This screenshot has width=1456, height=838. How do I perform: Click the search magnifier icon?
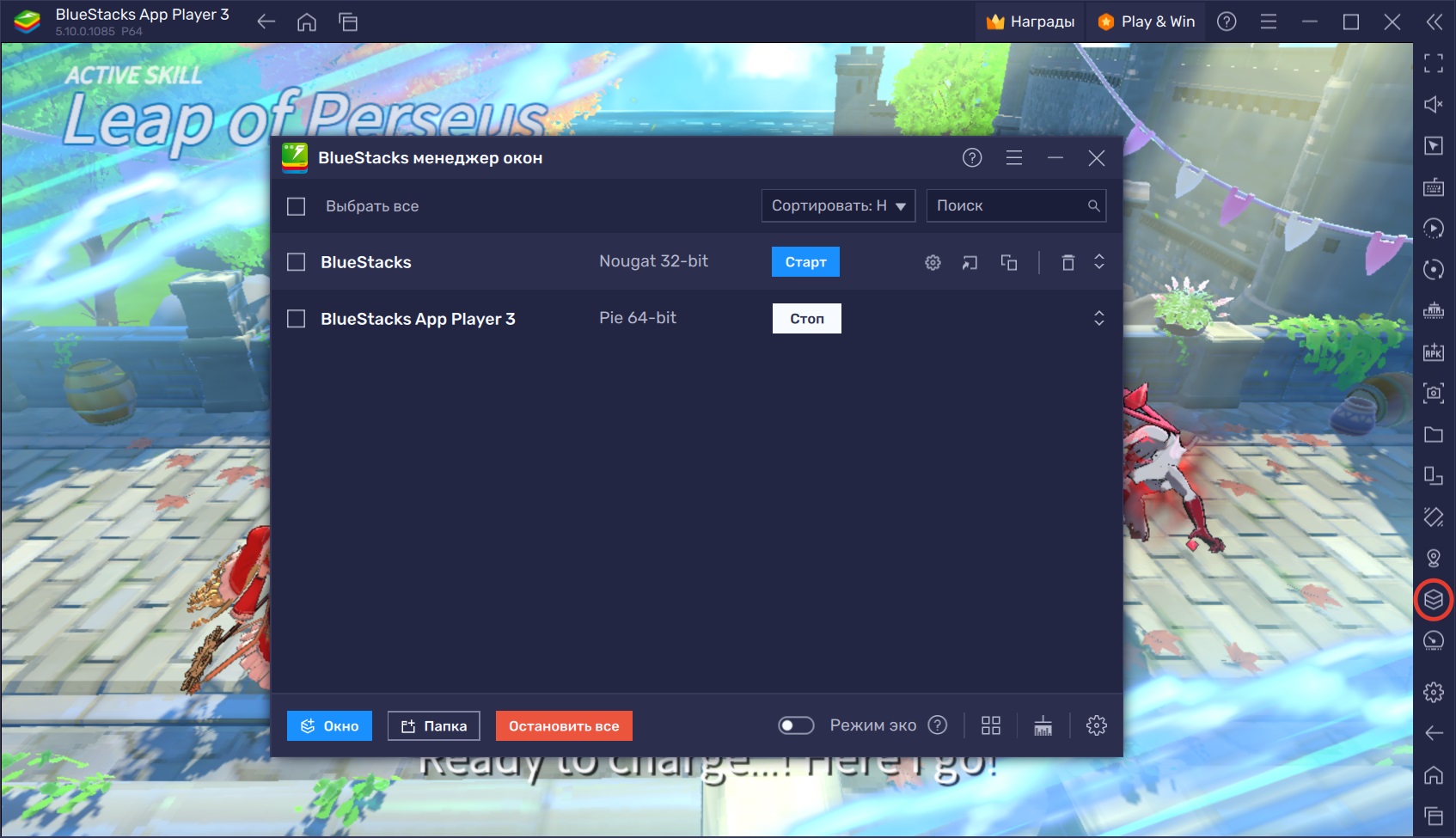(x=1093, y=205)
